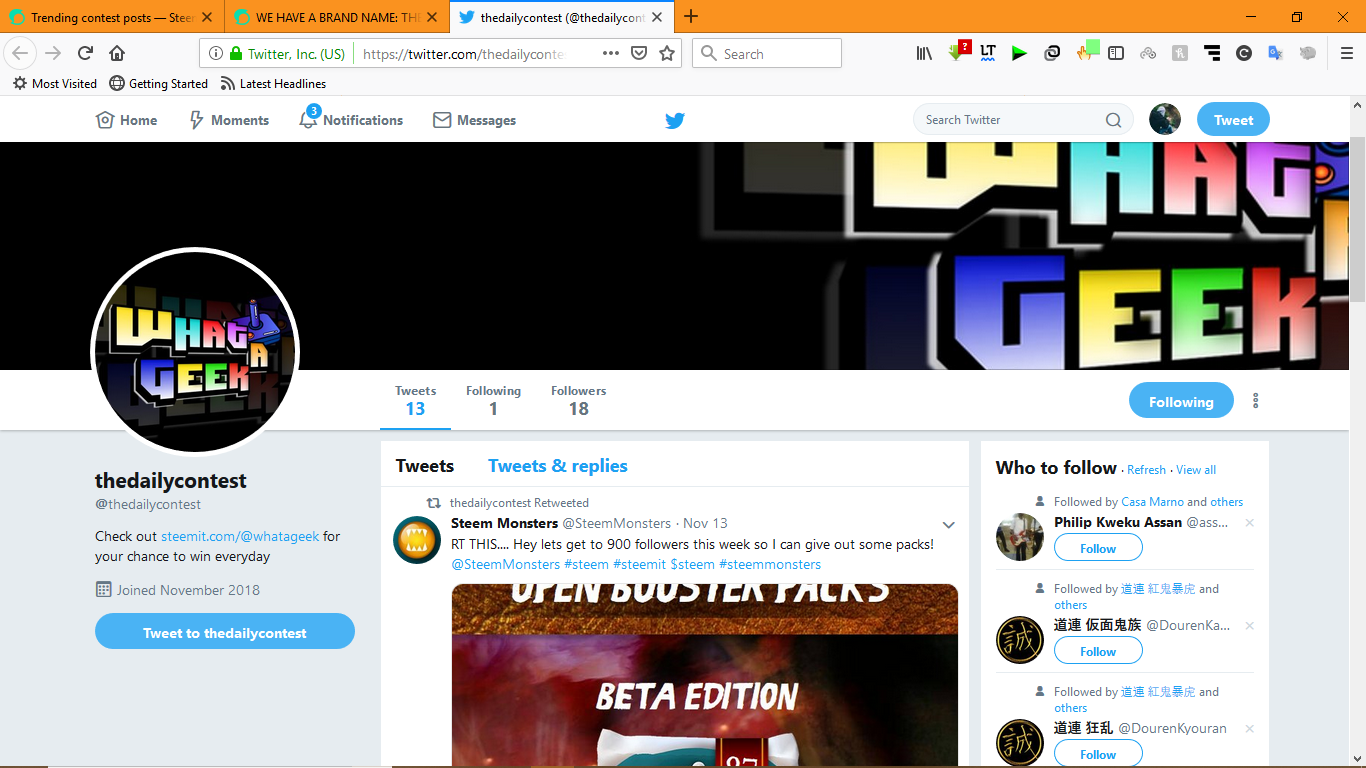Viewport: 1366px width, 768px height.
Task: Dismiss the DourenKa suggestion
Action: (x=1249, y=626)
